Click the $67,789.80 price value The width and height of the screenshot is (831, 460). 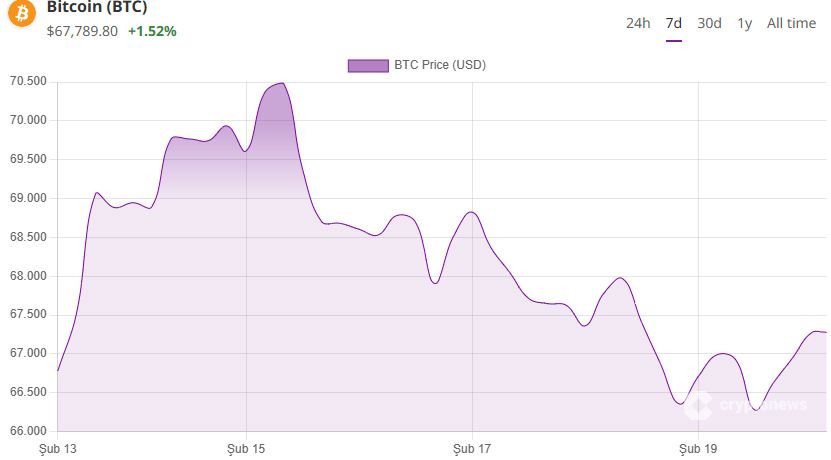tap(82, 31)
